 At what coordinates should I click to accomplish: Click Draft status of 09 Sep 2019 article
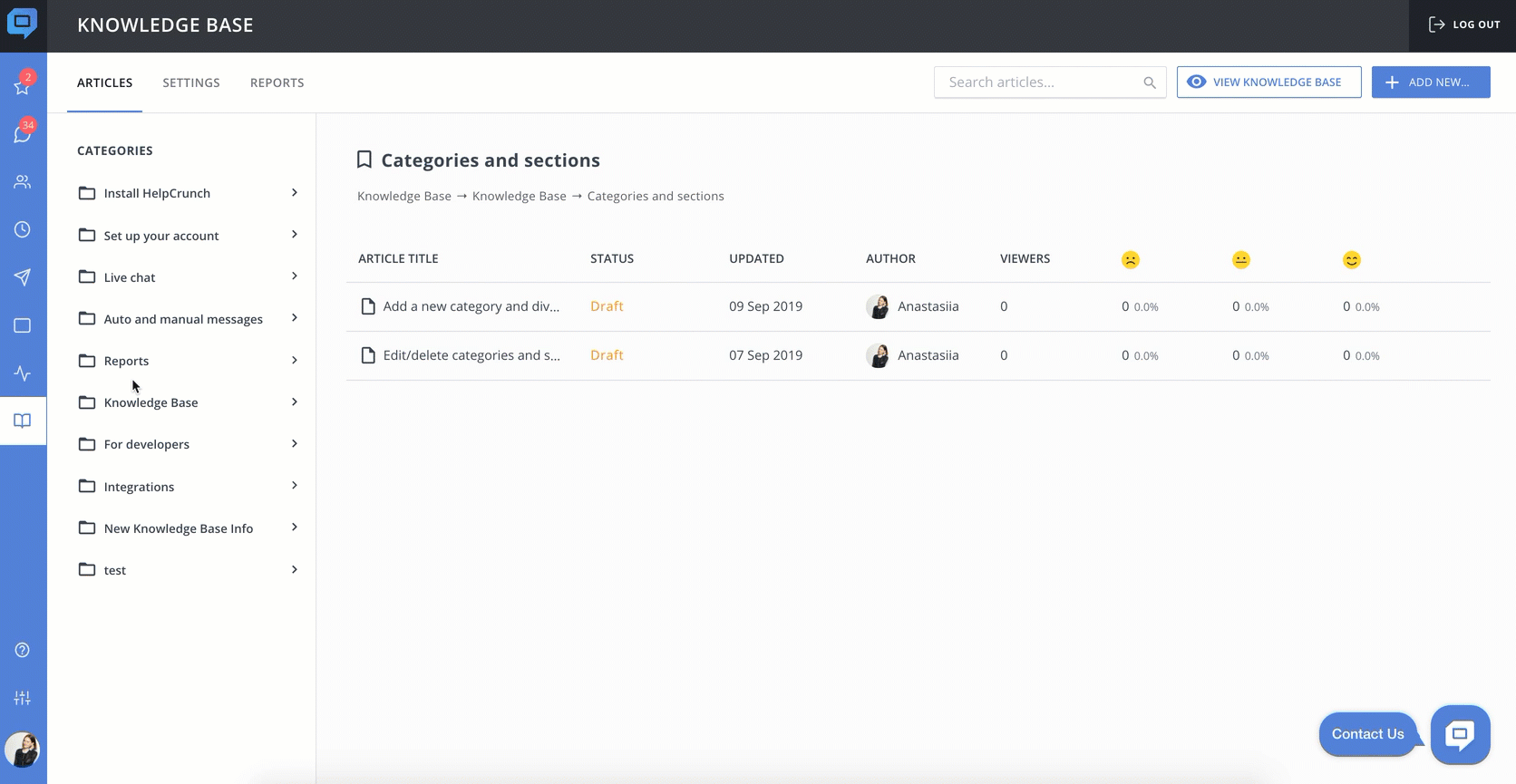(x=607, y=306)
